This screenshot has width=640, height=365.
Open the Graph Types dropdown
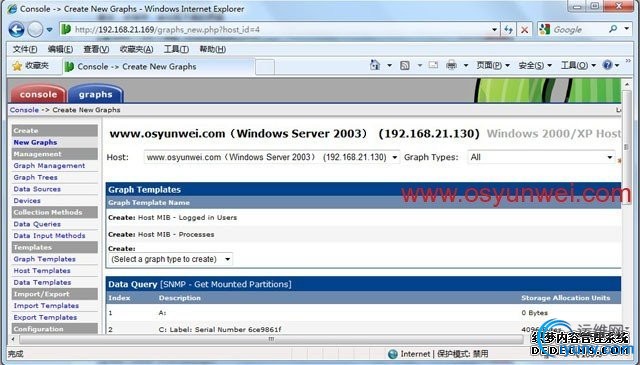[x=541, y=157]
